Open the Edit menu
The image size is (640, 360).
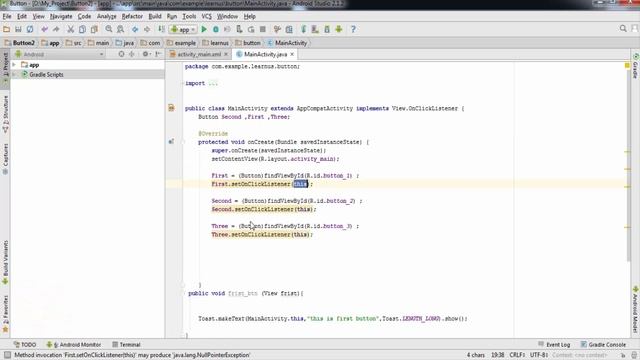(22, 16)
